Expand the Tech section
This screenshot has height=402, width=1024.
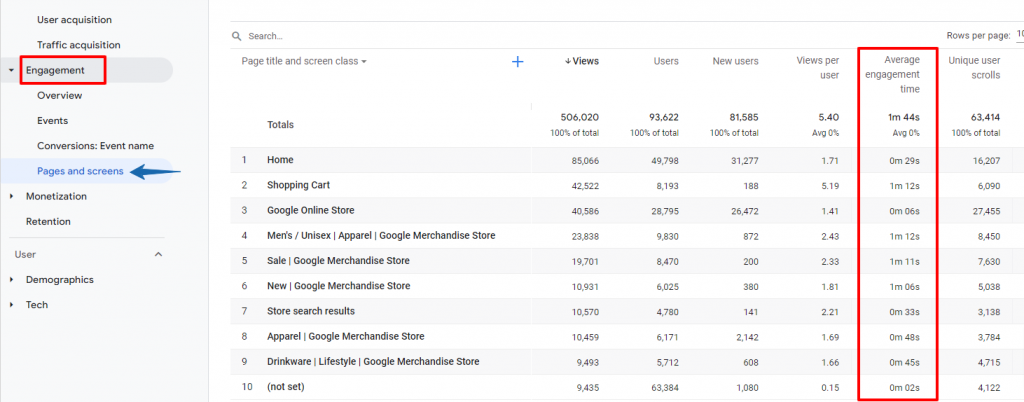pyautogui.click(x=11, y=305)
